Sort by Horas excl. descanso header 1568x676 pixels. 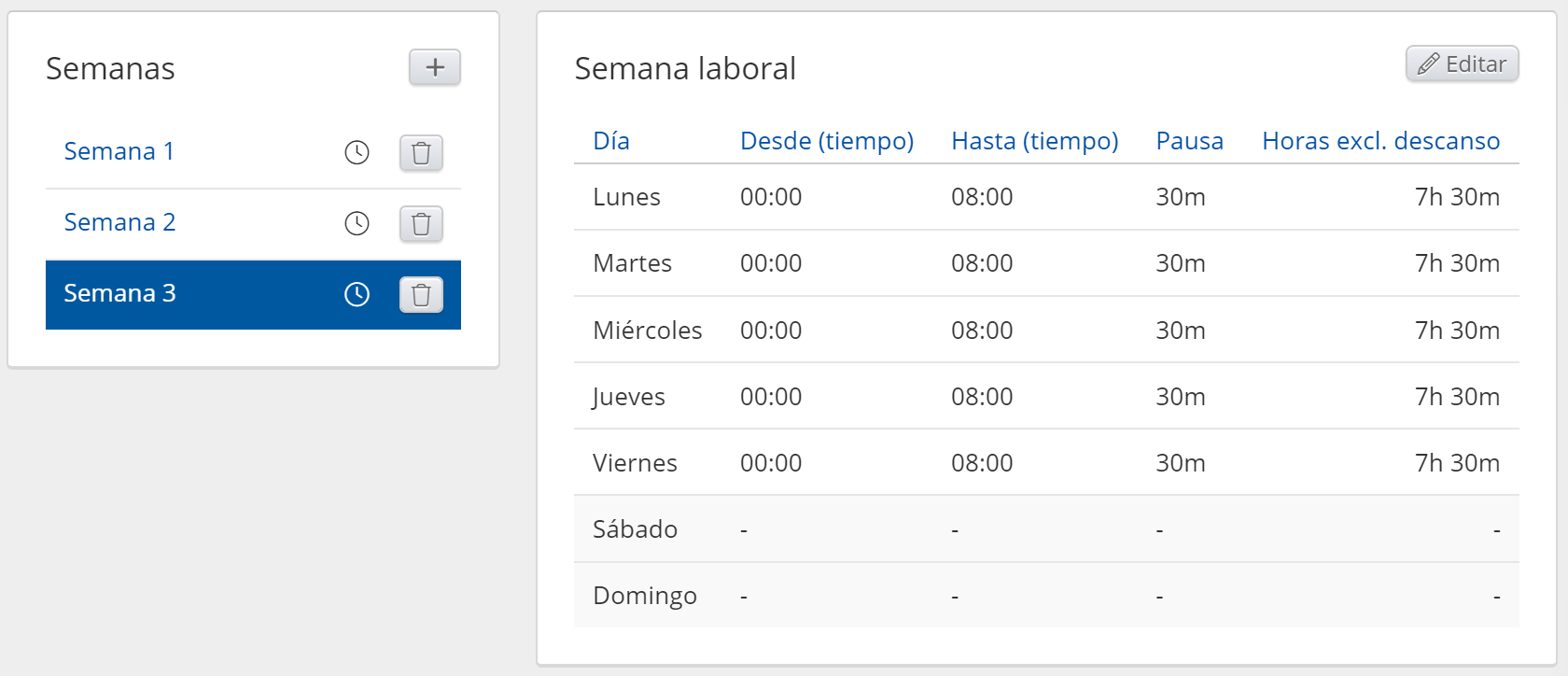pyautogui.click(x=1380, y=141)
